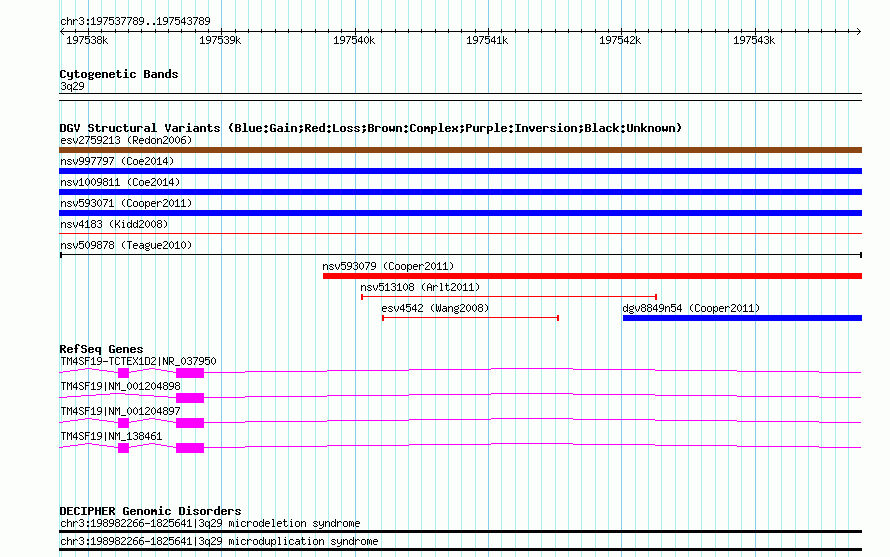The image size is (890, 557).
Task: Click the RefSeq Genes track title
Action: tap(101, 349)
